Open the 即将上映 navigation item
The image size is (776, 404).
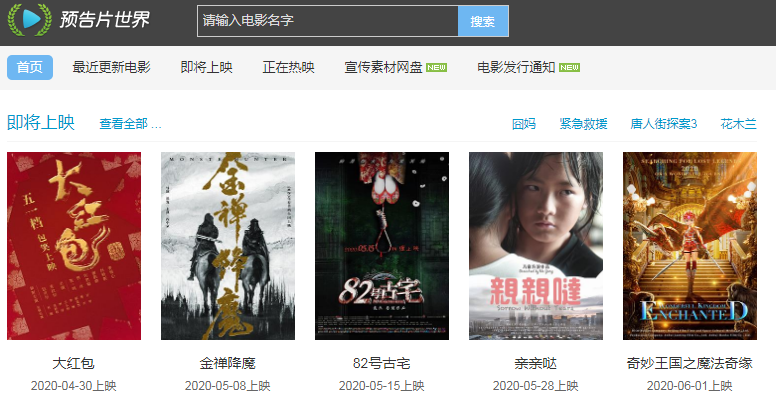coord(206,67)
